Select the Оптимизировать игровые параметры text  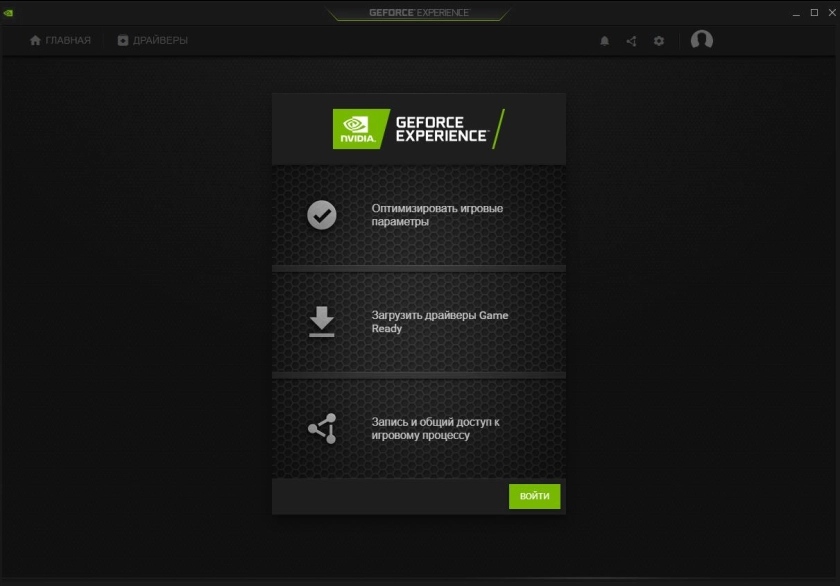(437, 215)
